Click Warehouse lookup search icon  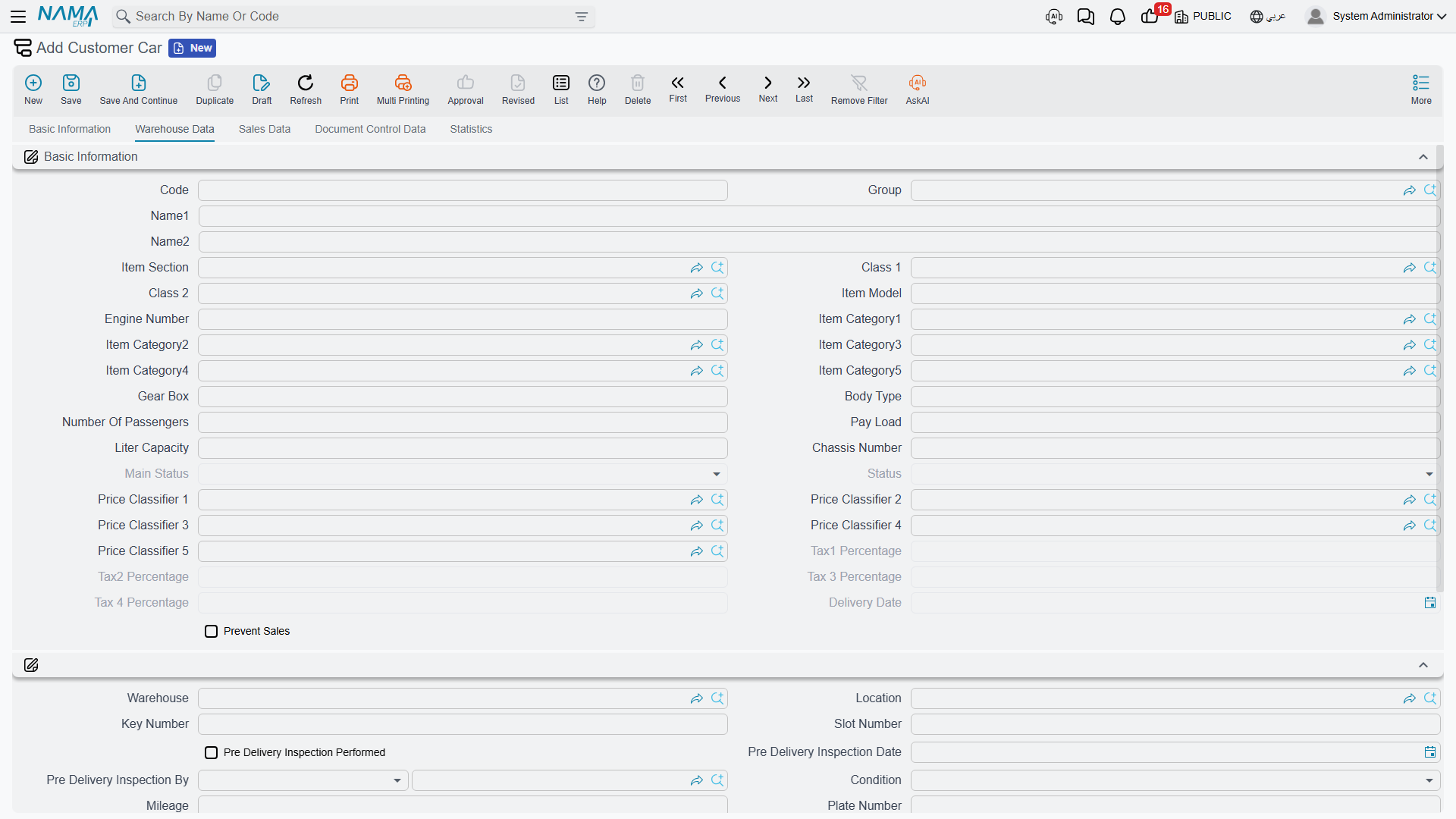pyautogui.click(x=717, y=698)
